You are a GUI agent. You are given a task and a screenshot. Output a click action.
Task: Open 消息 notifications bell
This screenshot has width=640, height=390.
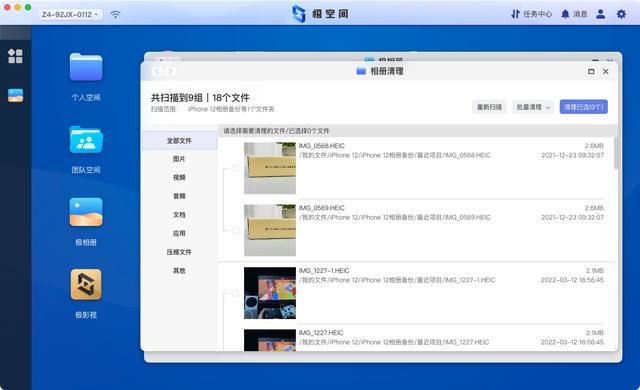point(574,14)
